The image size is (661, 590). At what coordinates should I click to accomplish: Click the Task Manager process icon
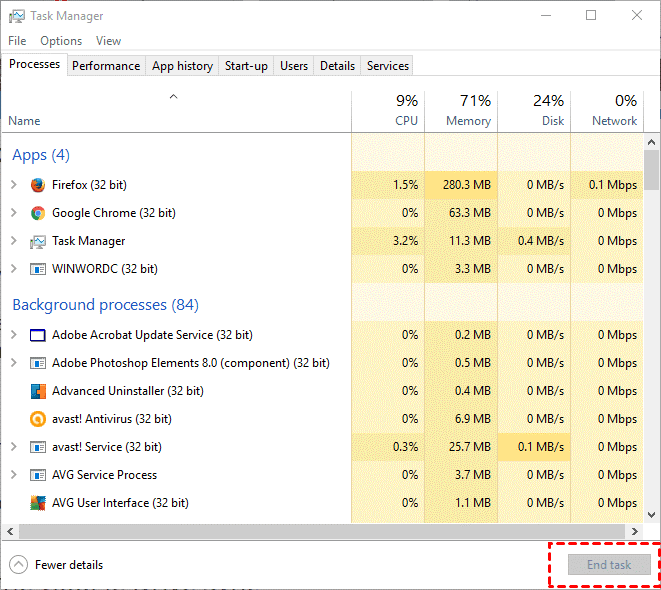(x=38, y=241)
